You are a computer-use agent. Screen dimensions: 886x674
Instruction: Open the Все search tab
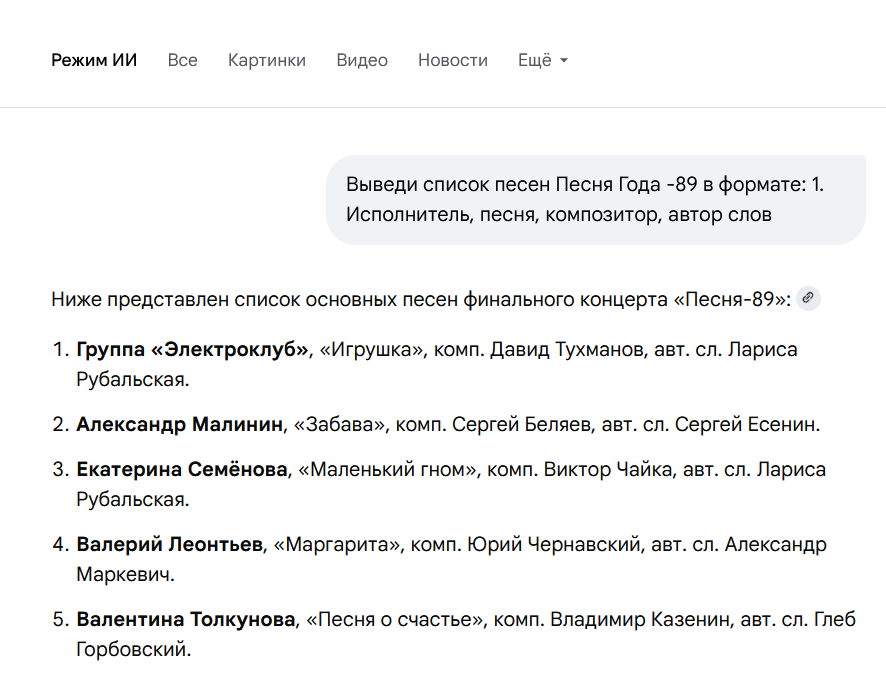point(182,60)
